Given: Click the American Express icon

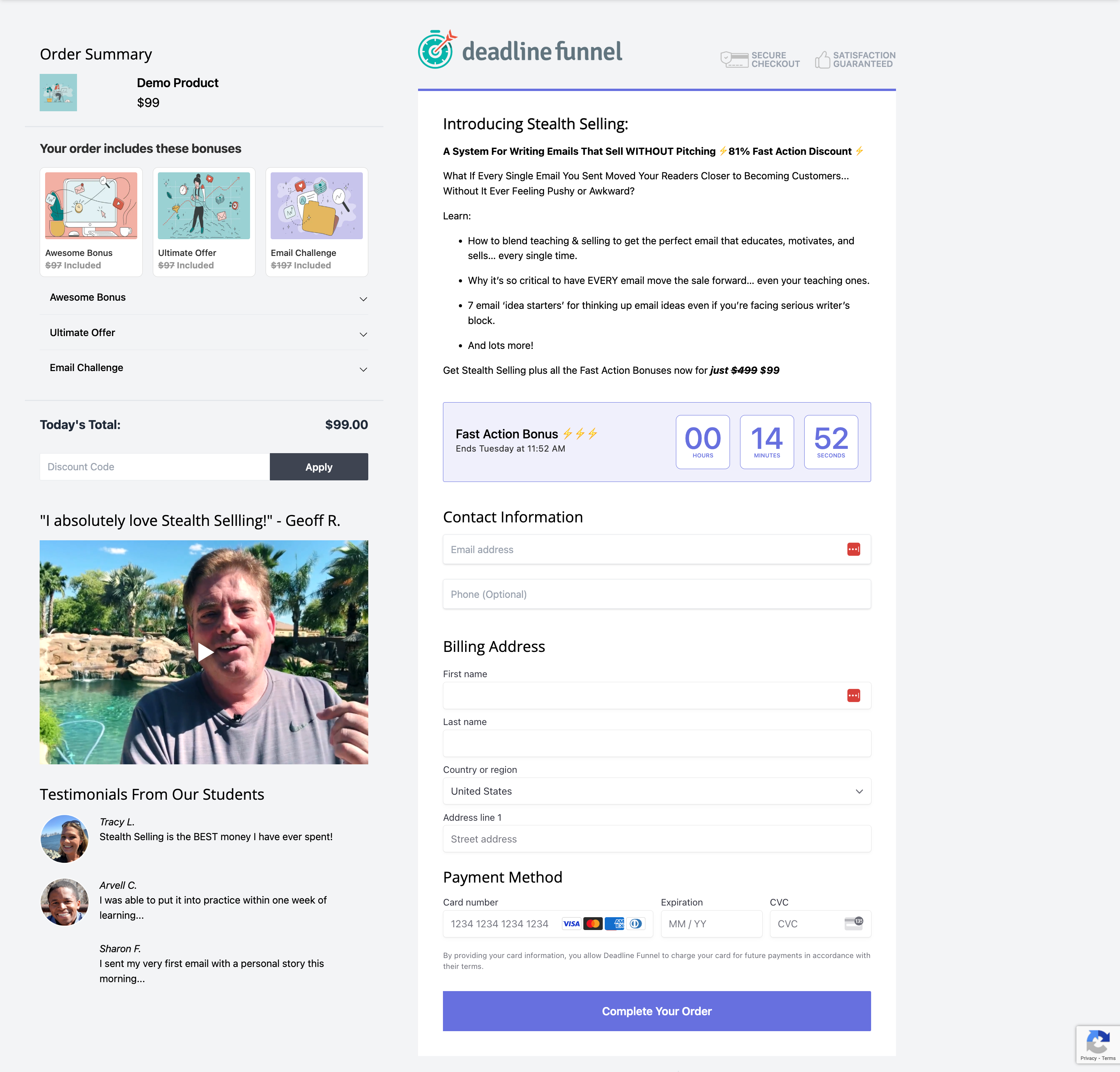Looking at the screenshot, I should tap(615, 923).
